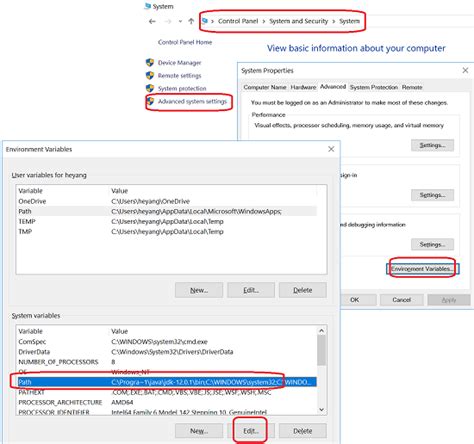Expand chevron after System and Security breadcrumb
The width and height of the screenshot is (474, 444).
[334, 21]
